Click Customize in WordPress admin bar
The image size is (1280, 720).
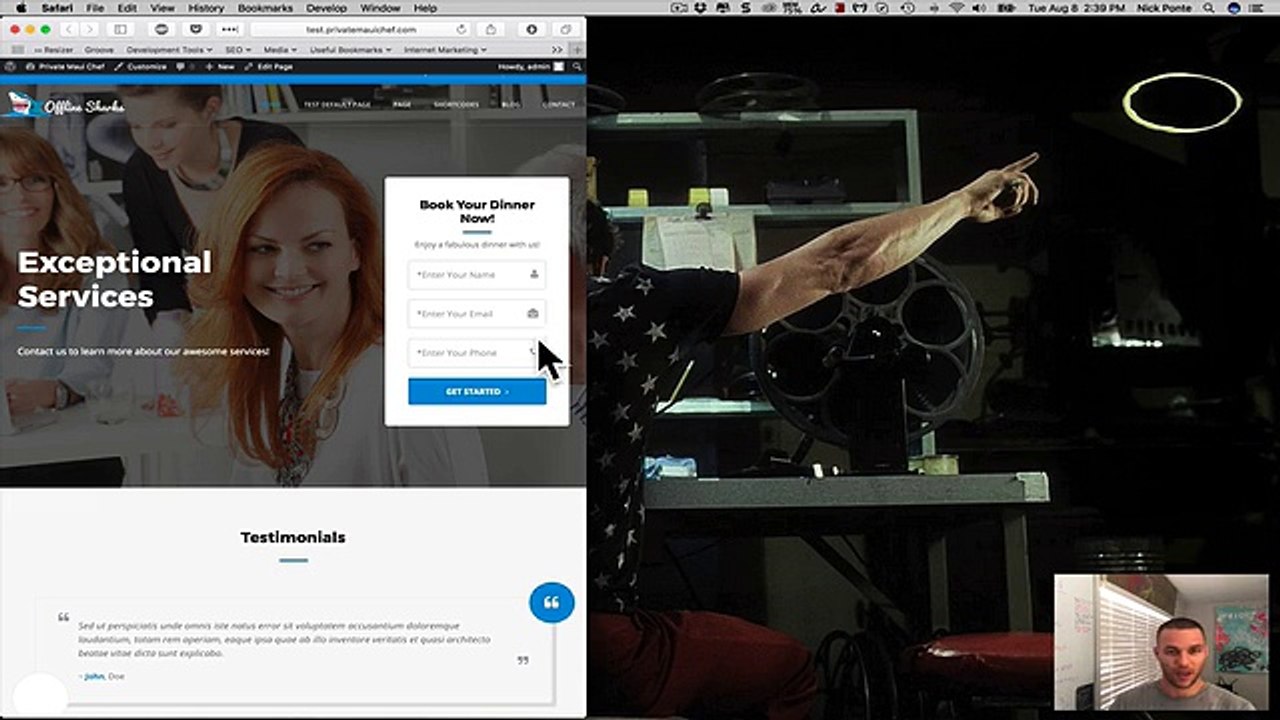click(x=140, y=66)
